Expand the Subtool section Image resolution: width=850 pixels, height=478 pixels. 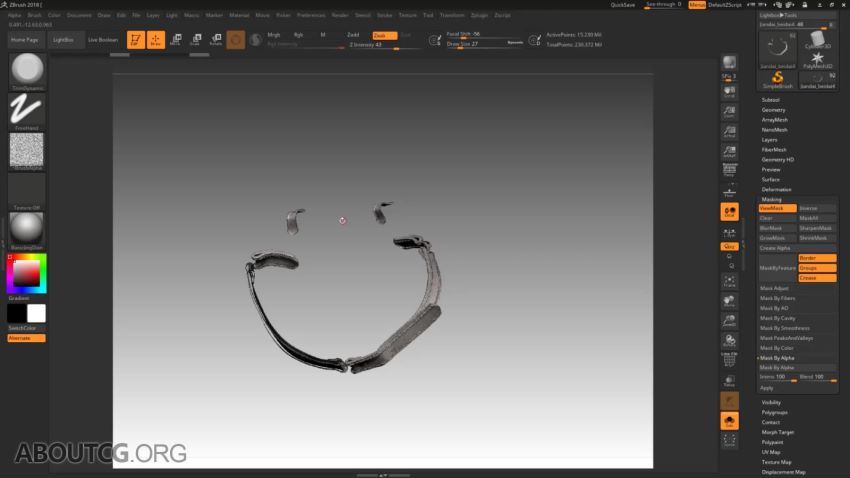770,100
